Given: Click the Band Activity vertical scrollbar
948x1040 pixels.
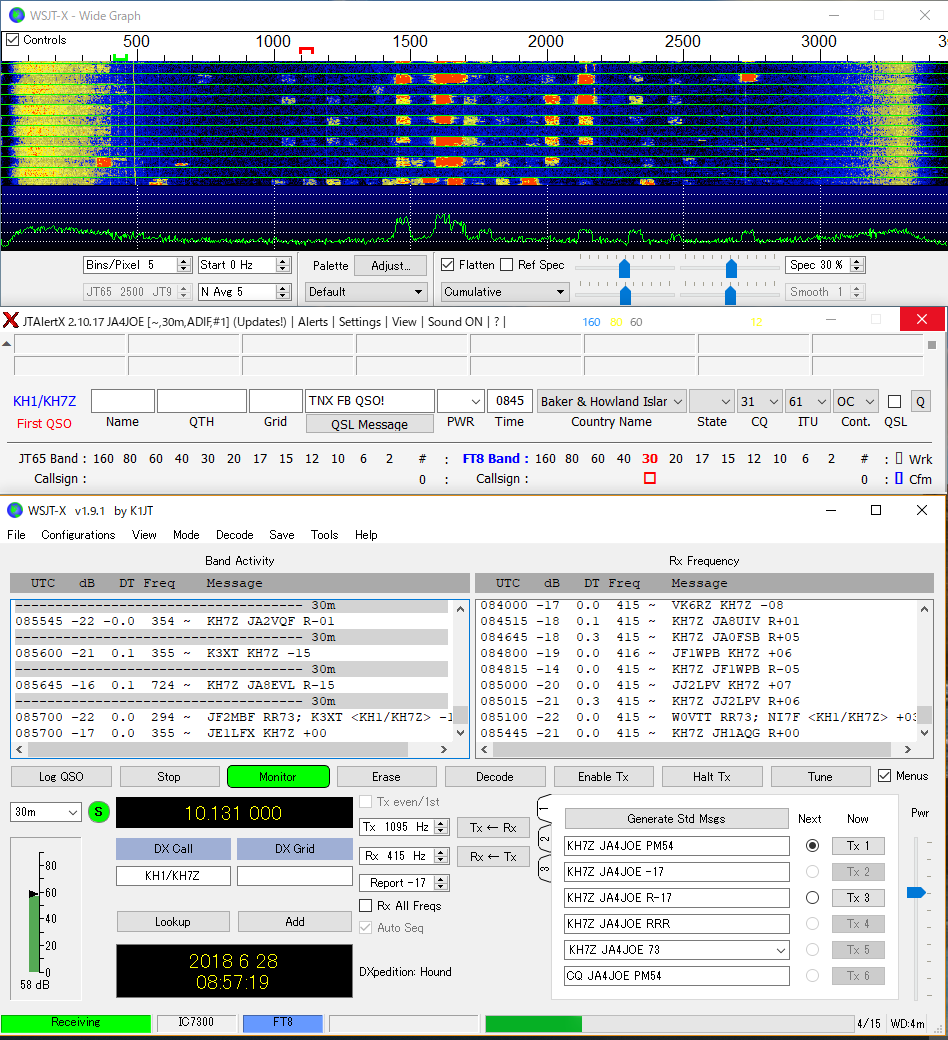Looking at the screenshot, I should pos(460,671).
